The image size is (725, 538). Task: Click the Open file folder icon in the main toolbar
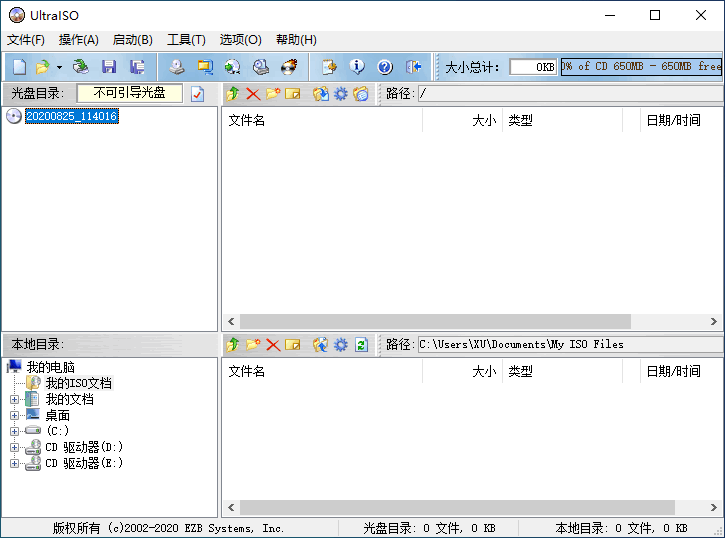[x=43, y=67]
